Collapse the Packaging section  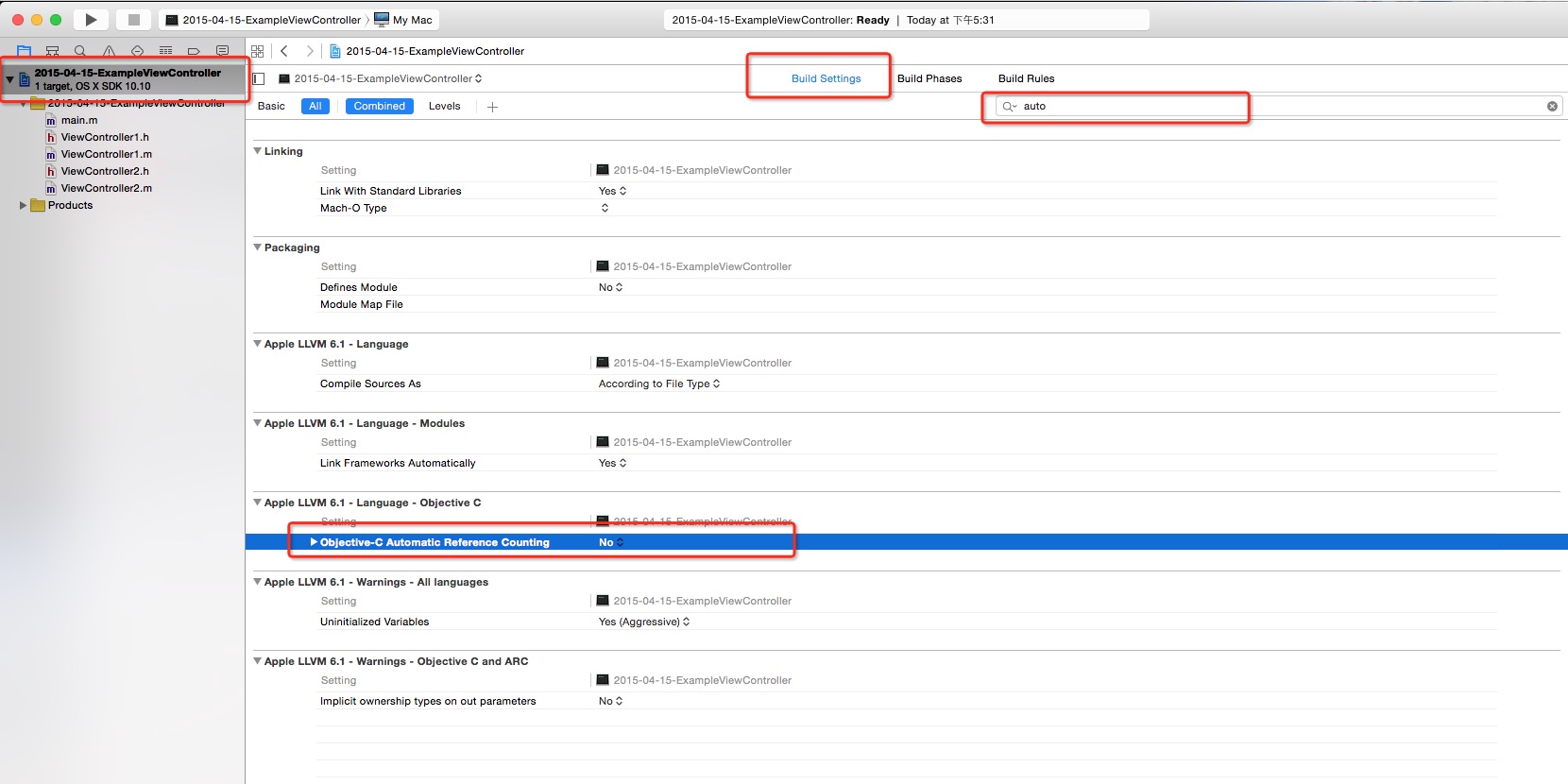[x=257, y=247]
